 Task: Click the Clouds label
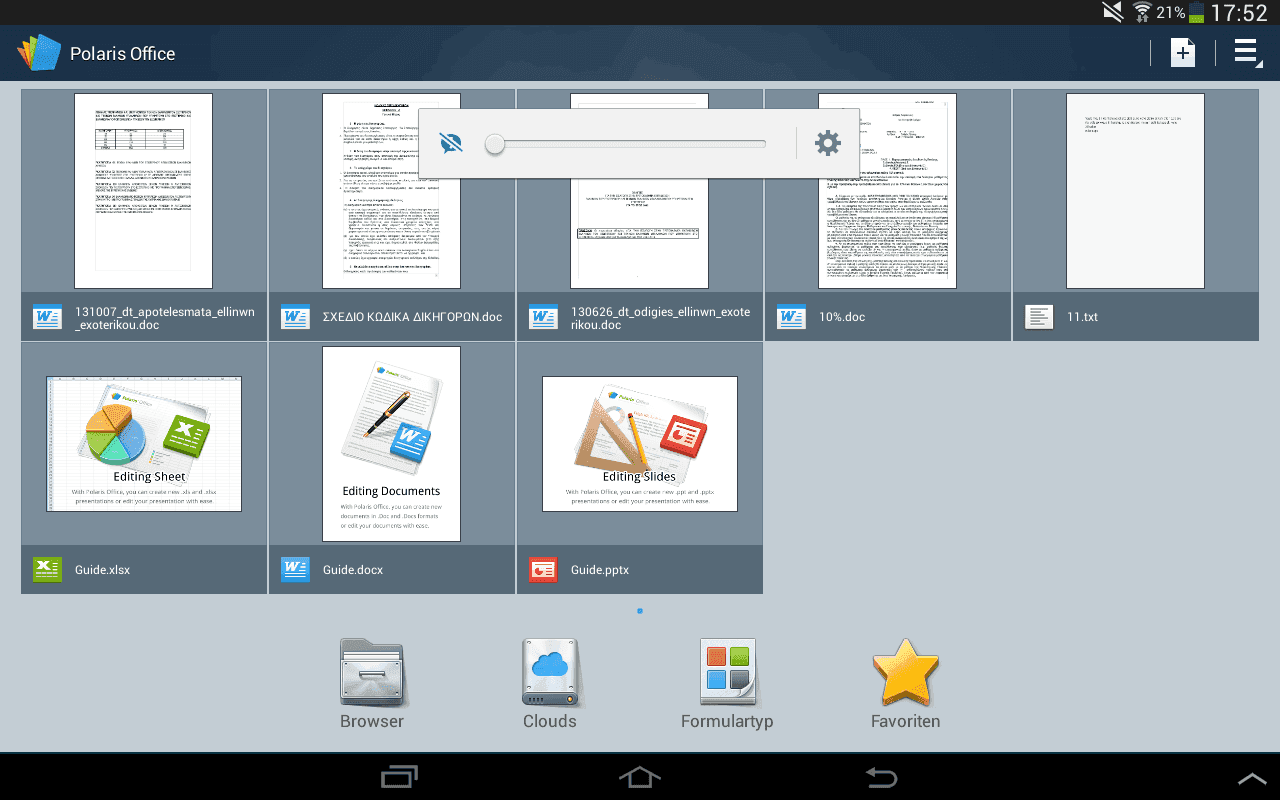point(550,721)
